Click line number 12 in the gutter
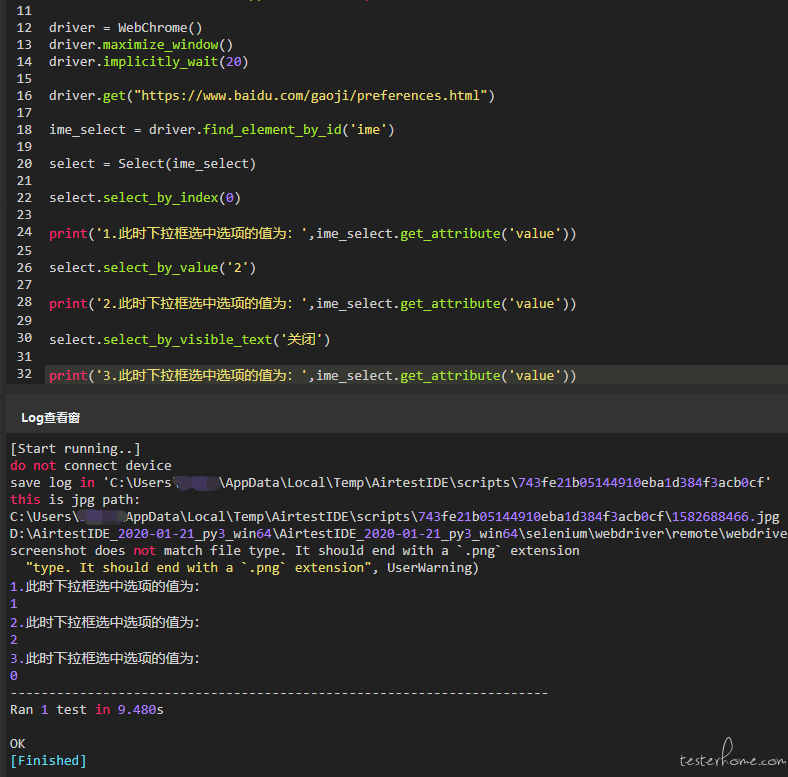This screenshot has width=788, height=777. 24,28
